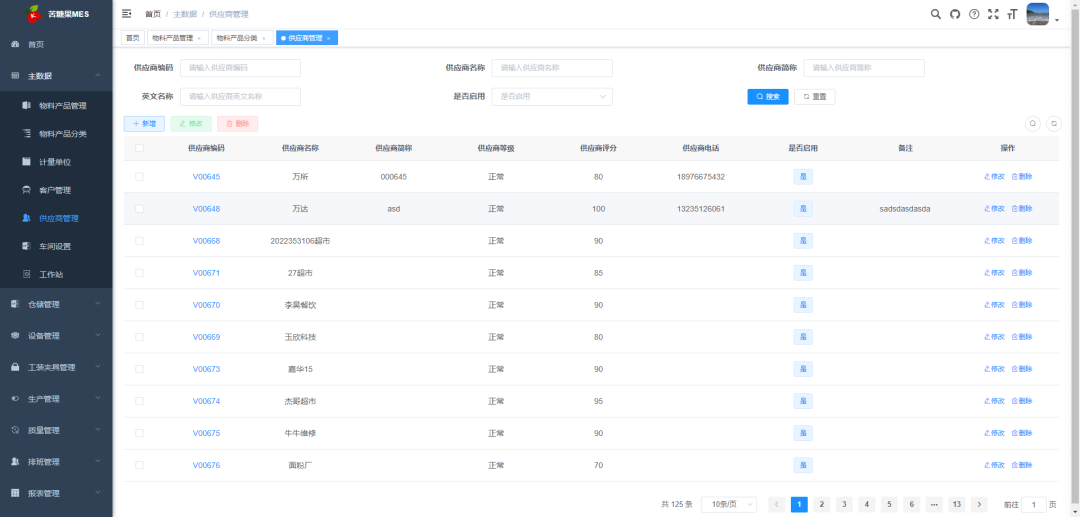1080x517 pixels.
Task: Switch to the 物料产品管理 tab
Action: coord(176,38)
